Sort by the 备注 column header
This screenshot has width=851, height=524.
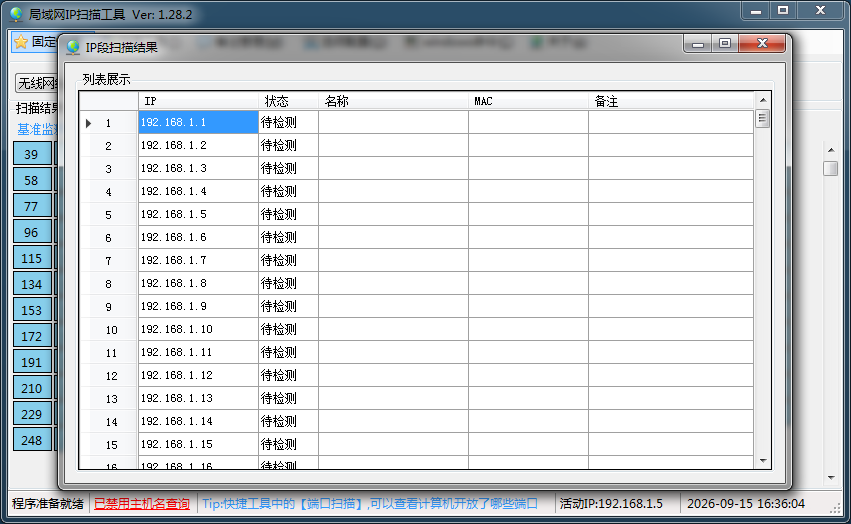coord(671,101)
